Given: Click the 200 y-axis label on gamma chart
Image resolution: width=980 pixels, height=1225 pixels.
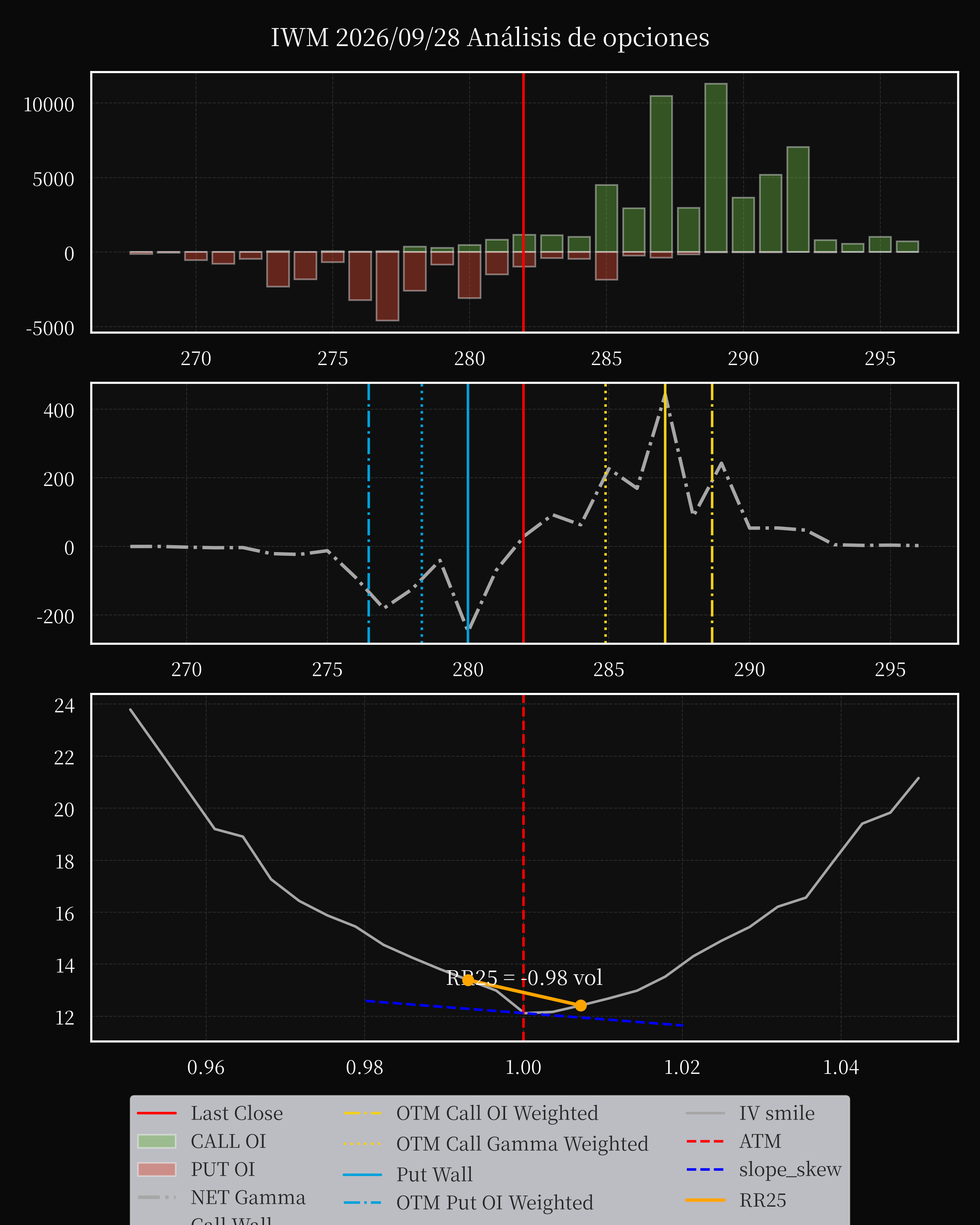Looking at the screenshot, I should point(59,479).
